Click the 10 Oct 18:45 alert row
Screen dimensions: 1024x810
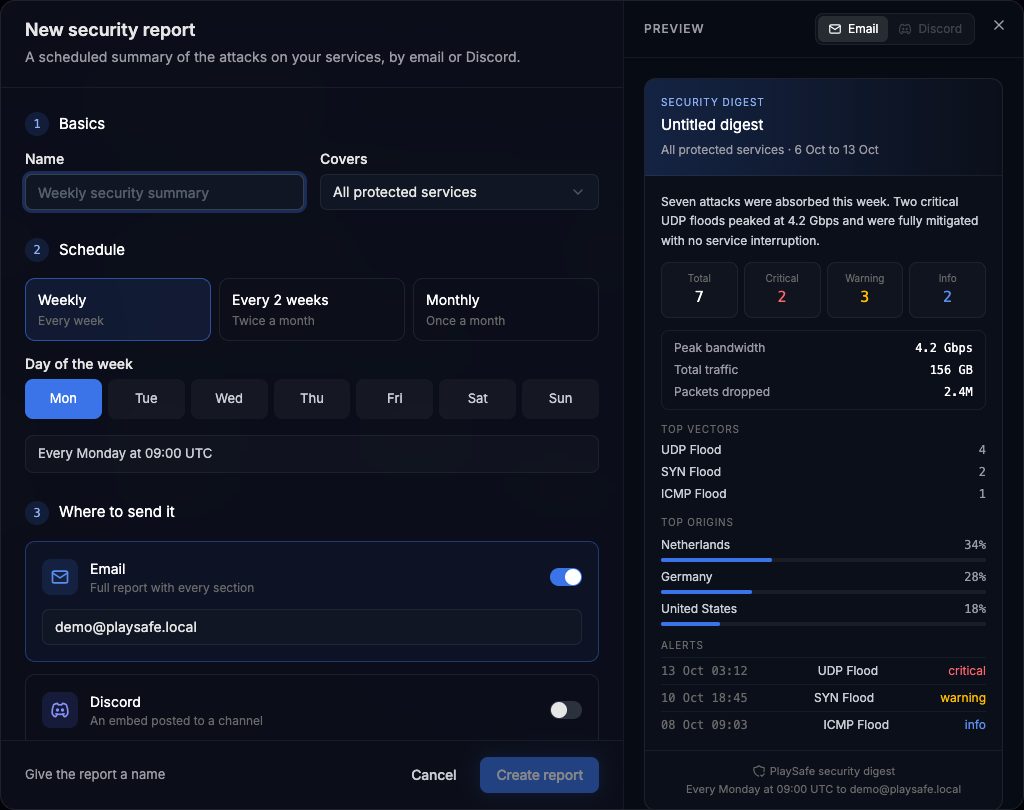(x=823, y=698)
